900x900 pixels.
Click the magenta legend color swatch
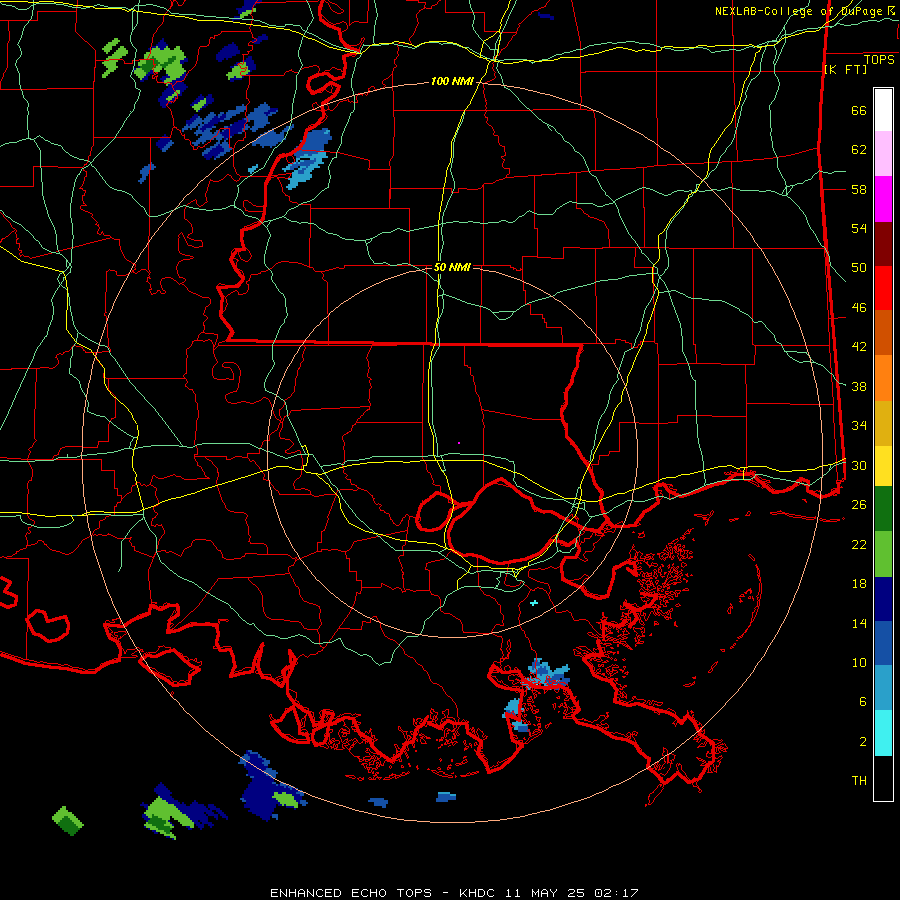(883, 199)
